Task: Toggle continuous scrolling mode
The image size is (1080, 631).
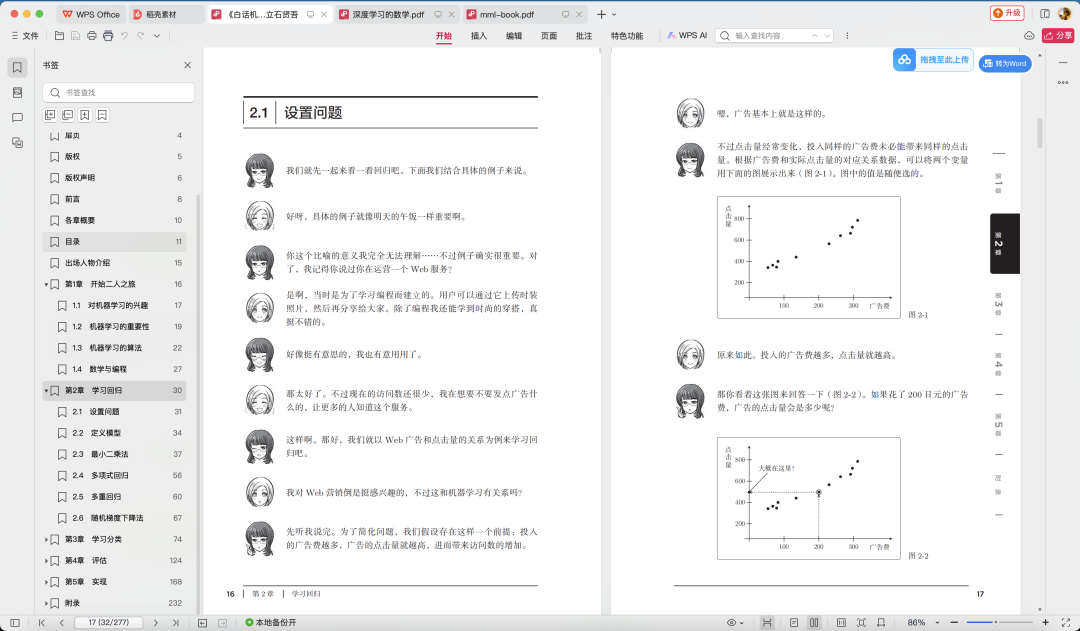Action: (x=767, y=622)
